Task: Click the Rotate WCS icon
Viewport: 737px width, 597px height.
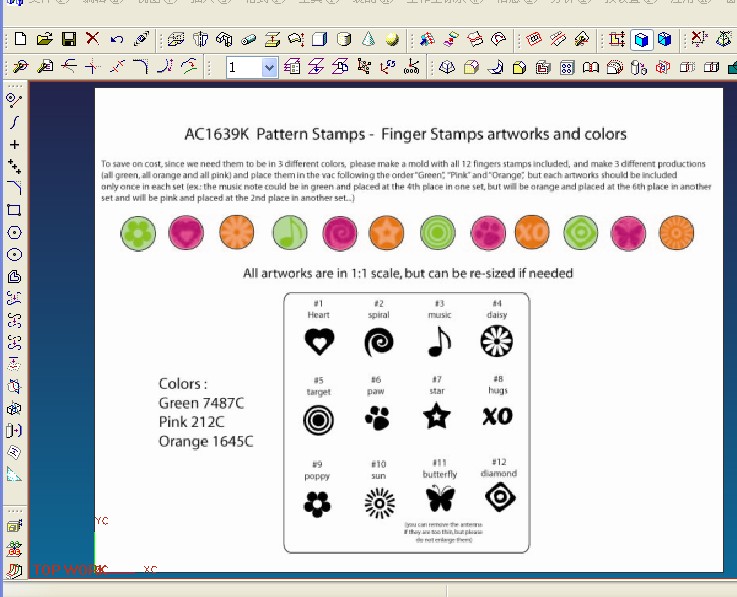Action: [387, 67]
